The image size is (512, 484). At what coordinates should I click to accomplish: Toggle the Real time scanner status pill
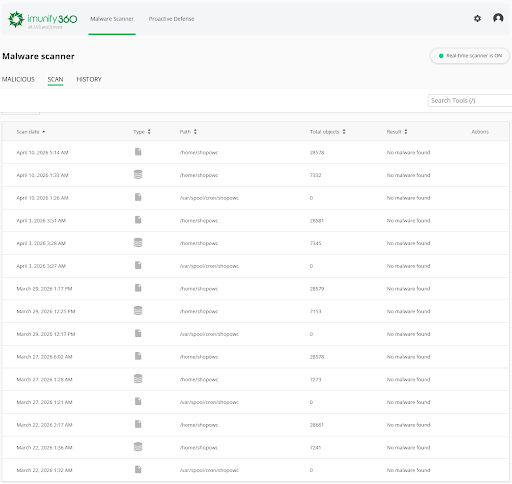click(x=470, y=56)
